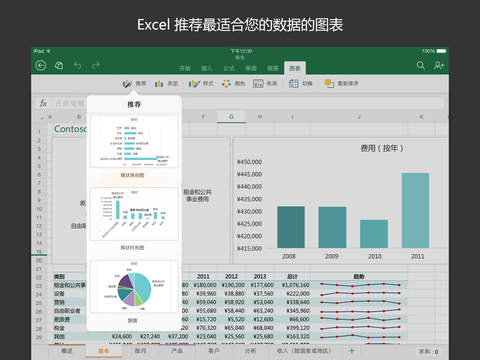Open 布局 chart layout tool
480x360 pixels.
click(265, 83)
